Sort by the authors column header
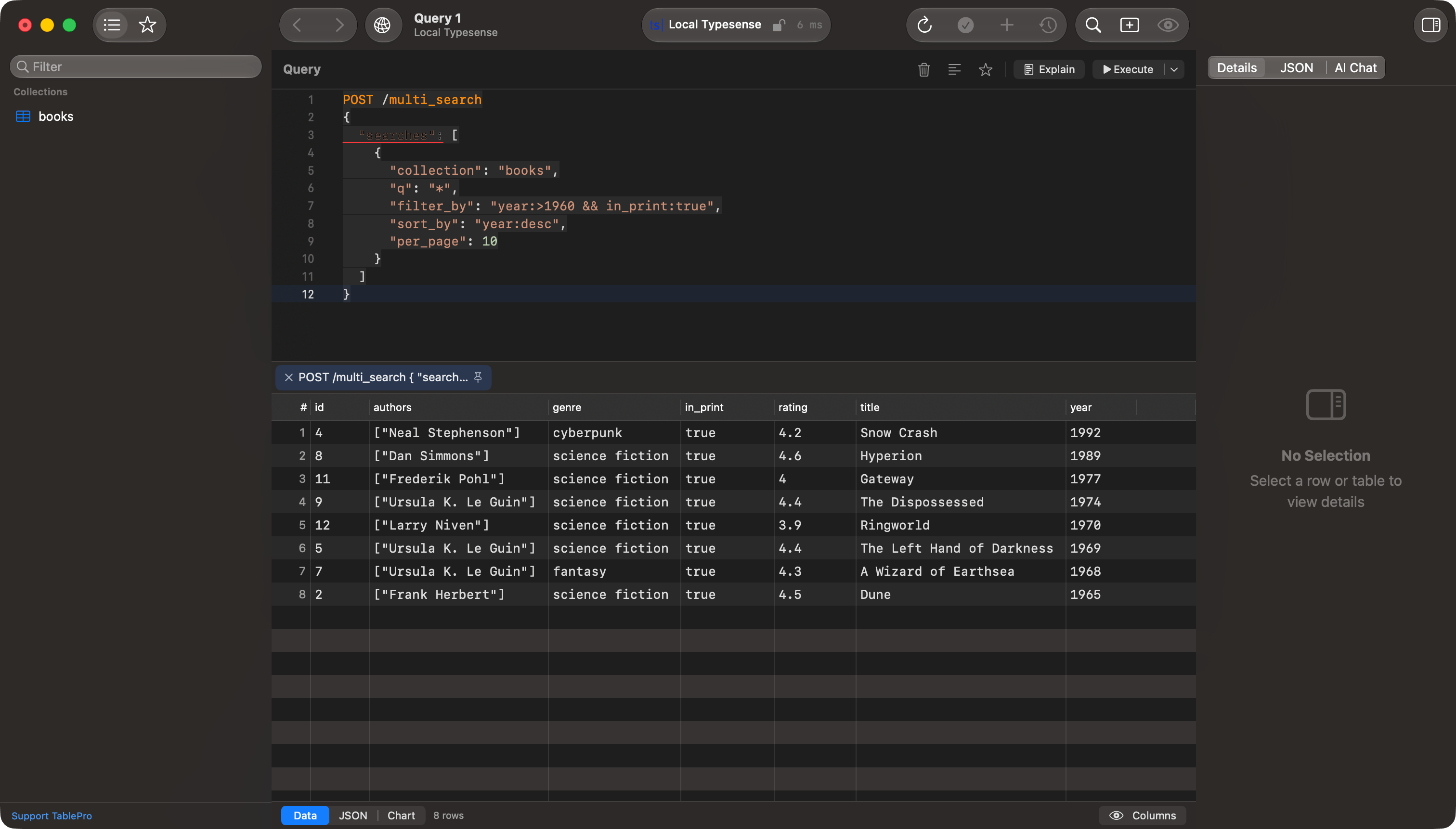 coord(458,408)
